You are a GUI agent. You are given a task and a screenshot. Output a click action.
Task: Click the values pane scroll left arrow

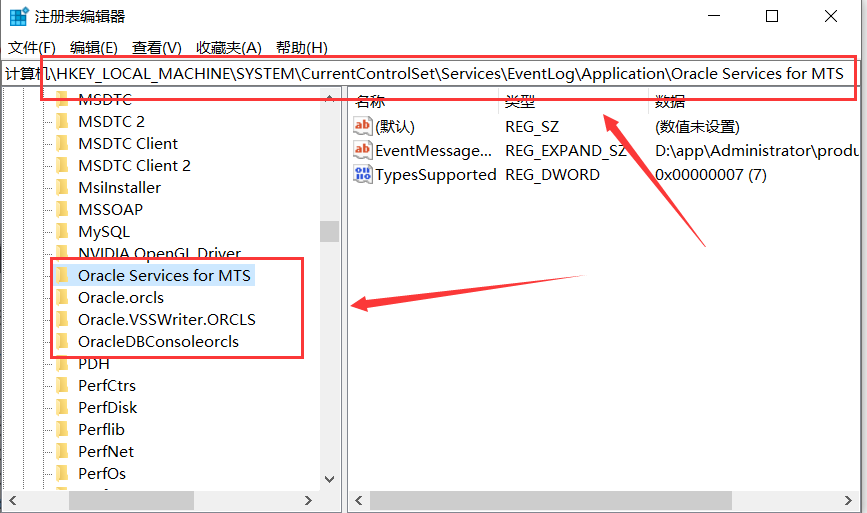pos(359,501)
